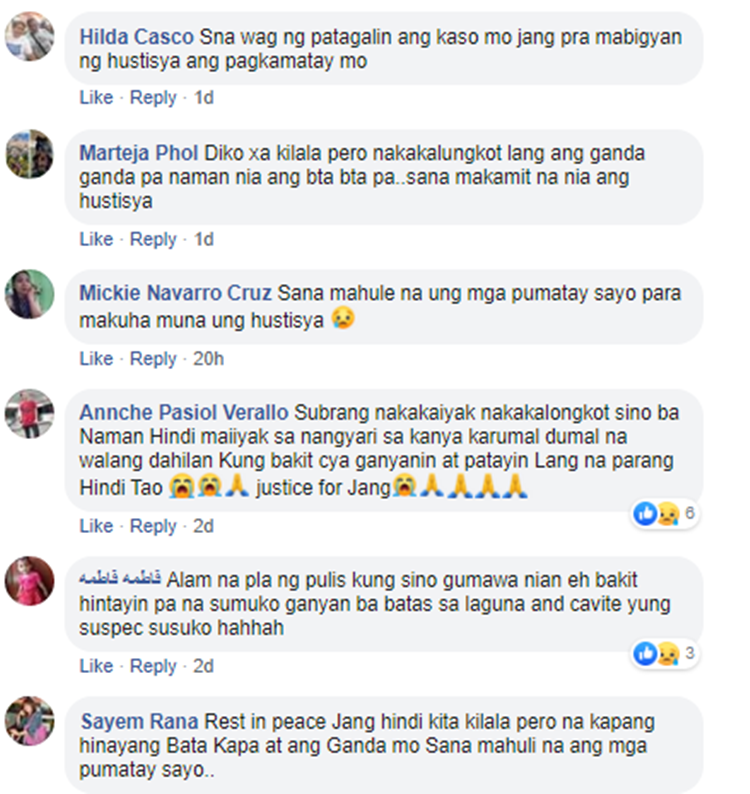Reply to Hilda Casco's comment
Screen dimensions: 750x794
[153, 97]
